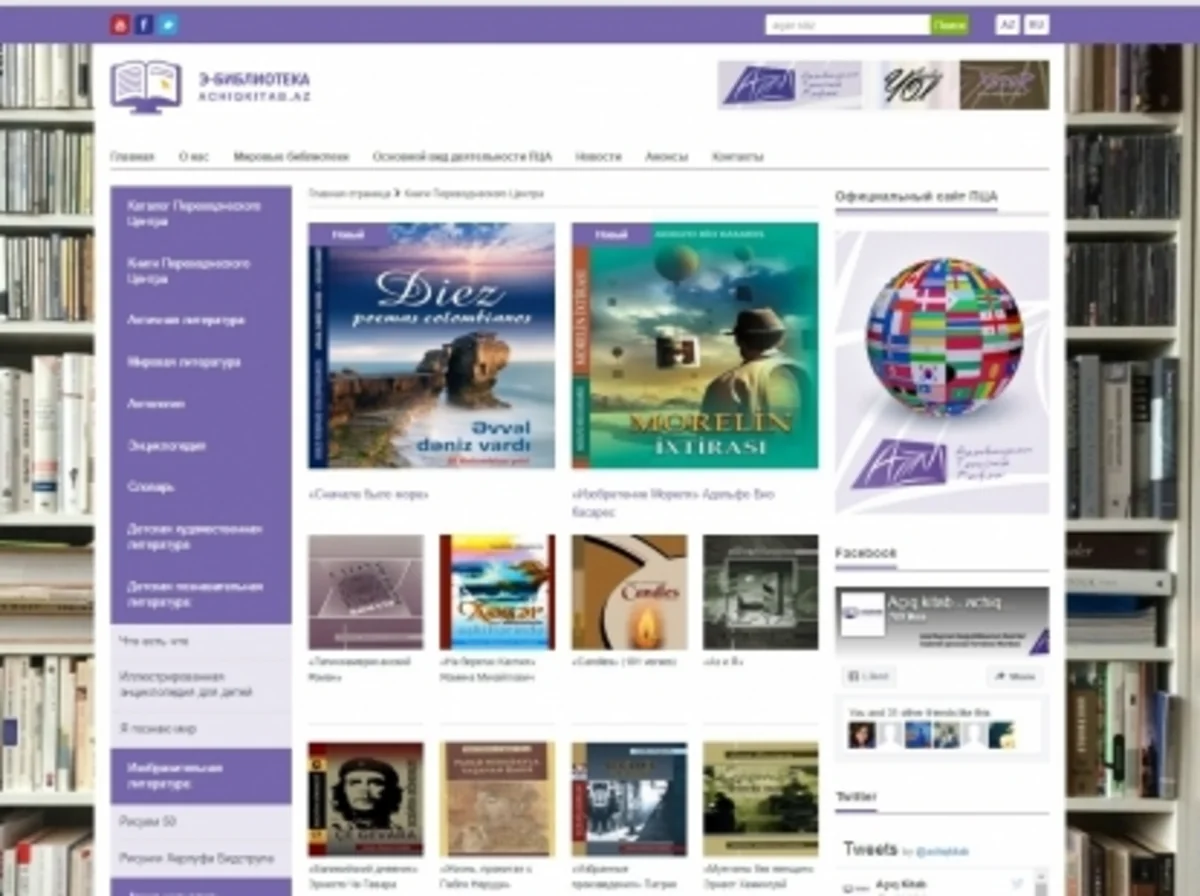This screenshot has width=1200, height=896.
Task: Click the green search button
Action: [x=949, y=25]
